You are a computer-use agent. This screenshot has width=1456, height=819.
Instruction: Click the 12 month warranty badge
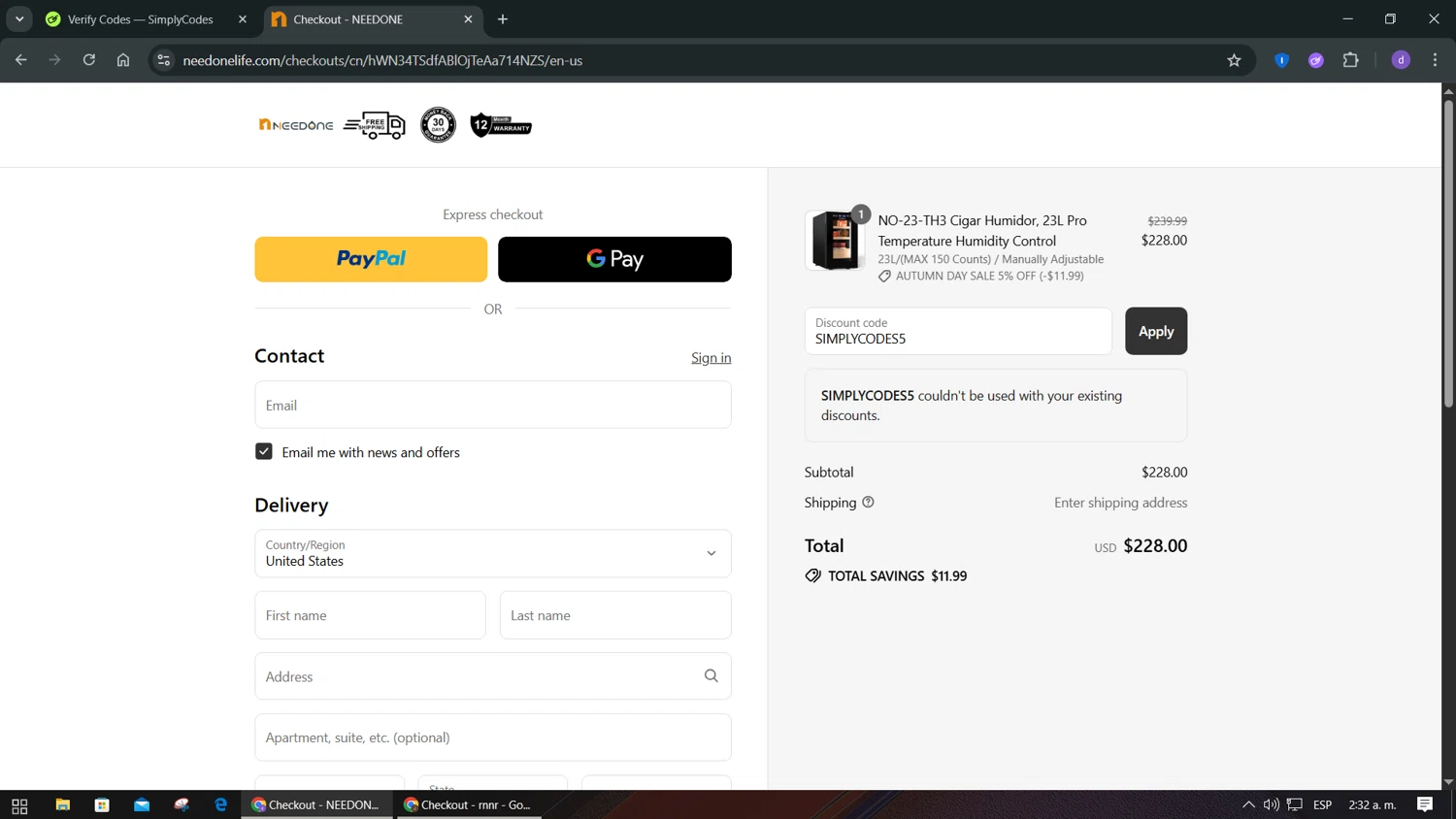point(501,125)
